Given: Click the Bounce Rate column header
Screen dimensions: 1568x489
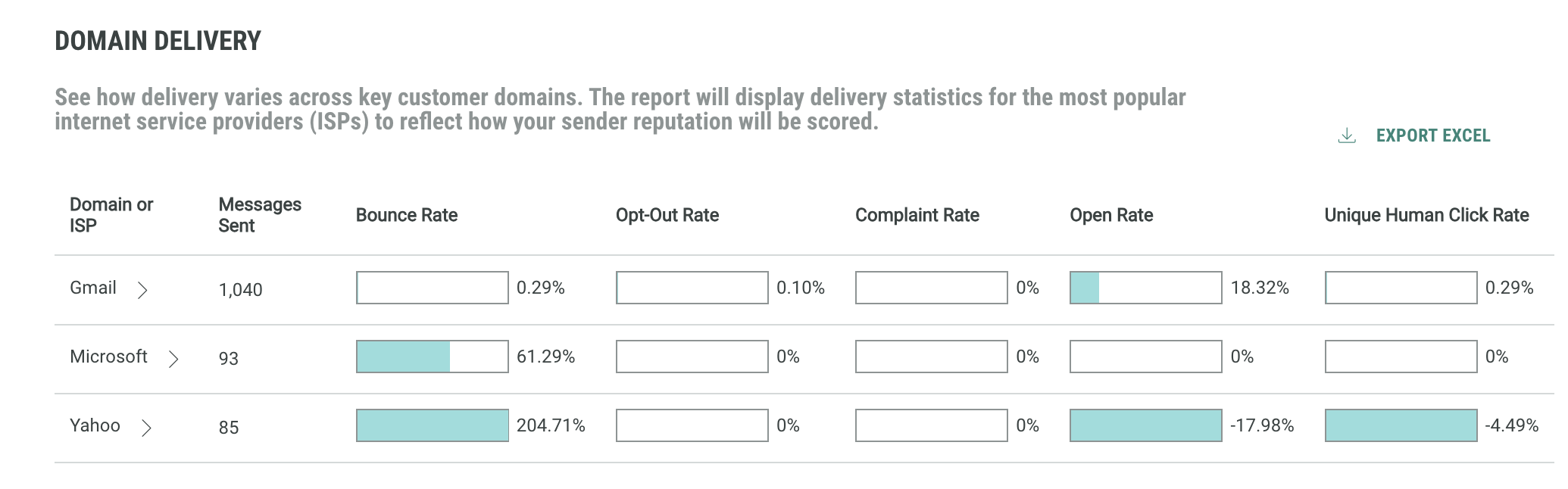Looking at the screenshot, I should coord(407,215).
